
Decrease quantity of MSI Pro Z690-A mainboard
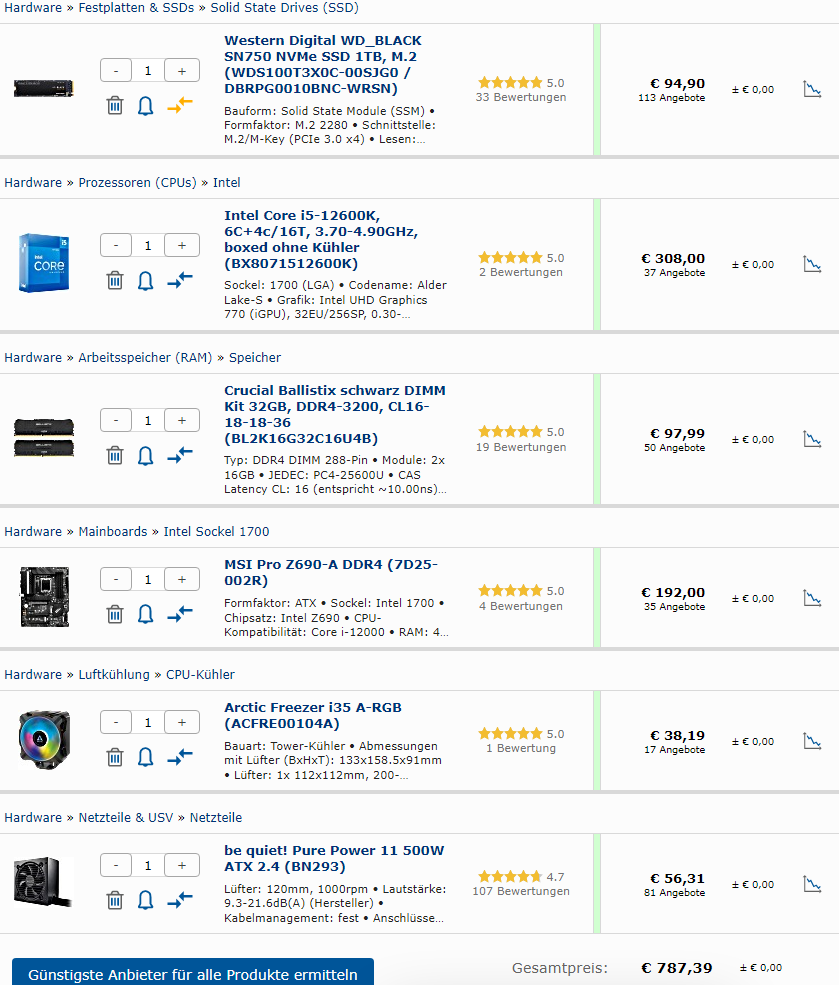116,579
